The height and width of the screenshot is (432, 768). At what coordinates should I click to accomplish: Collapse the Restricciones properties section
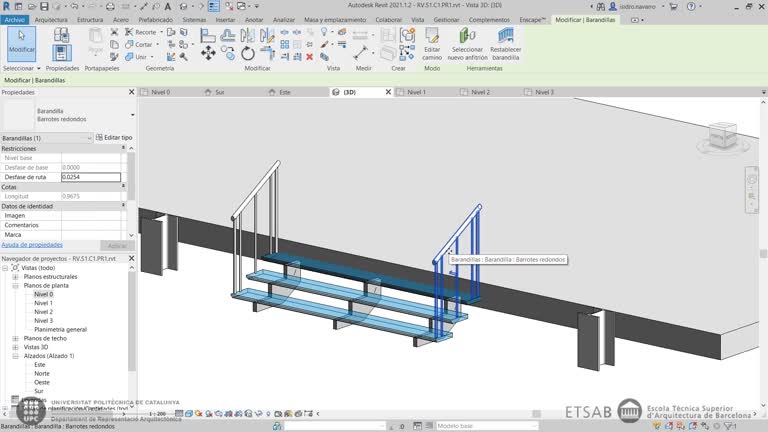[123, 148]
